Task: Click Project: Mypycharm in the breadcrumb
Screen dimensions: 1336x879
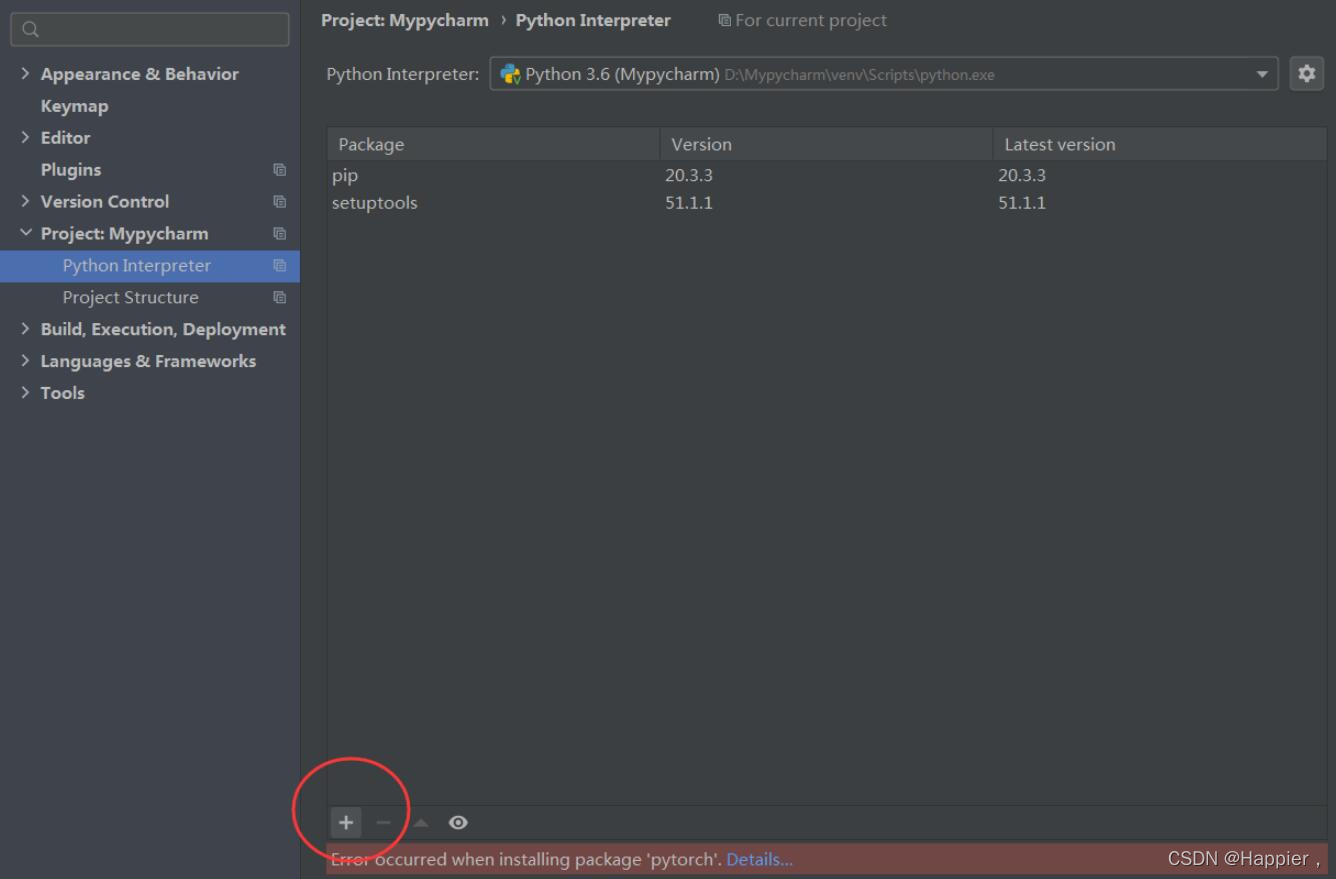Action: (x=405, y=20)
